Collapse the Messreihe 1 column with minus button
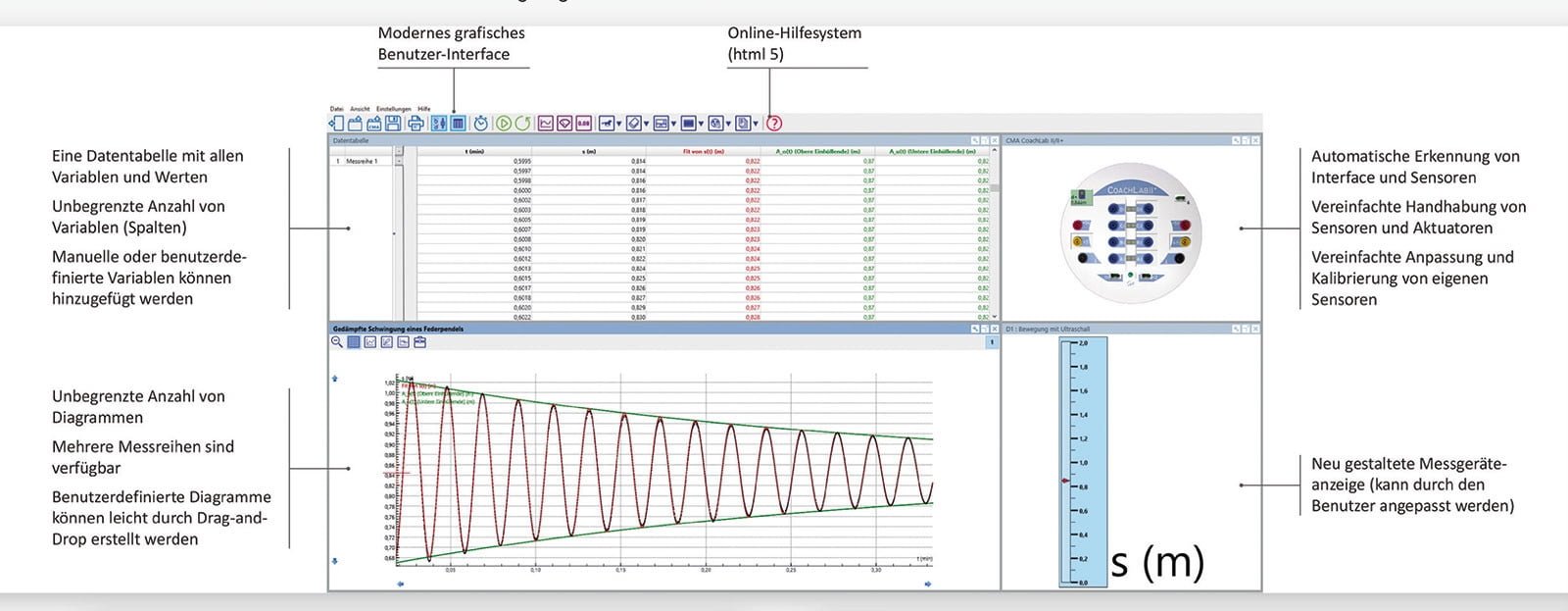The width and height of the screenshot is (1568, 611). click(x=399, y=152)
